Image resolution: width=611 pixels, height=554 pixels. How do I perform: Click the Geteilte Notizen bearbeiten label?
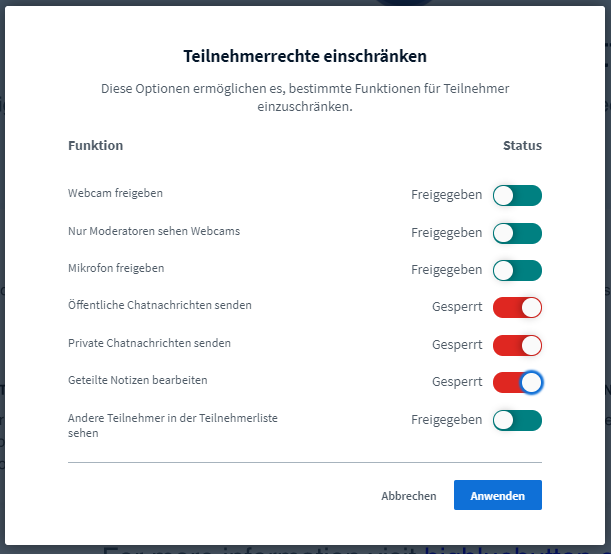138,380
